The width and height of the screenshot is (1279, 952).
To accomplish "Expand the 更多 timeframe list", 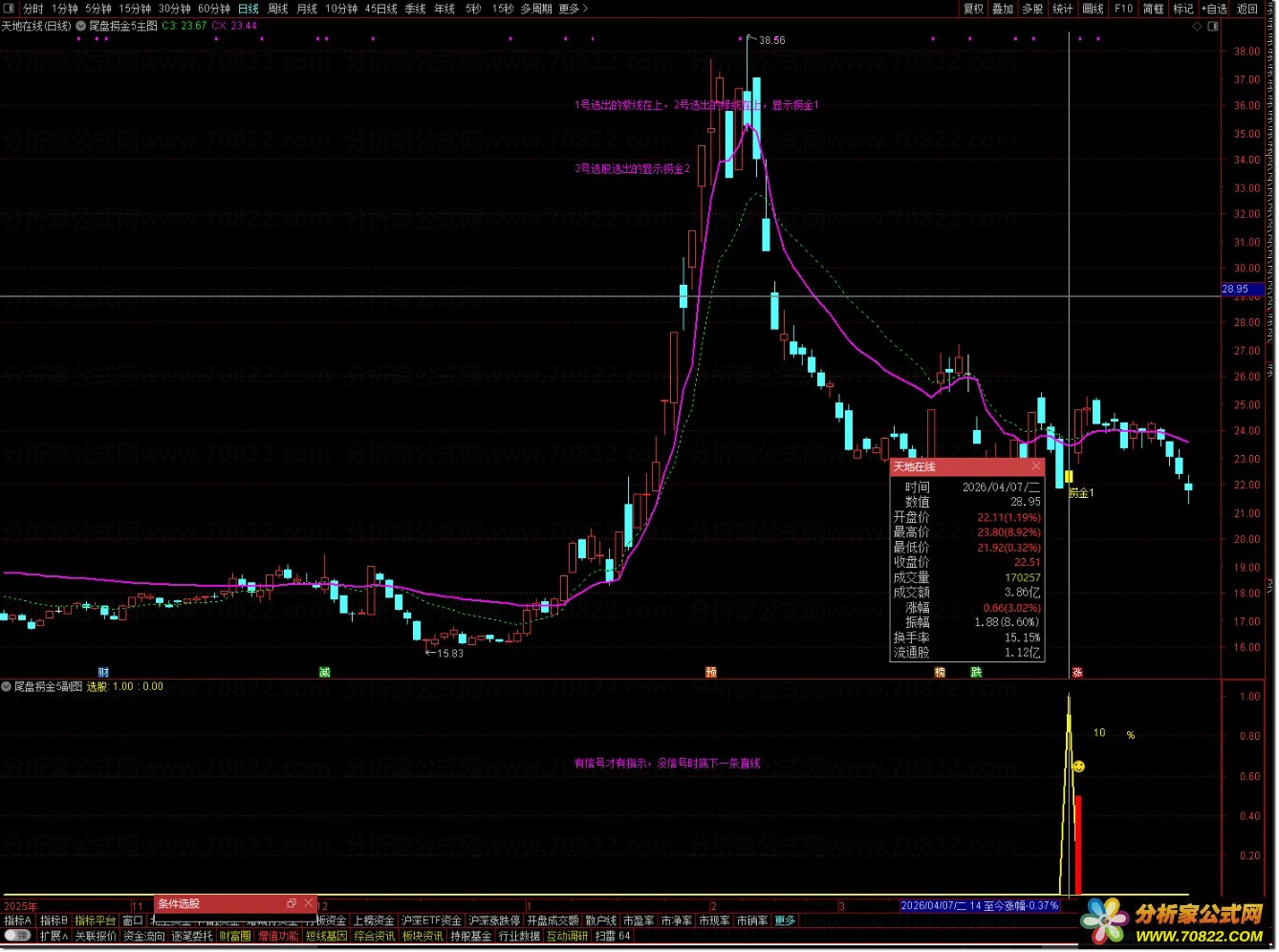I will (x=573, y=9).
